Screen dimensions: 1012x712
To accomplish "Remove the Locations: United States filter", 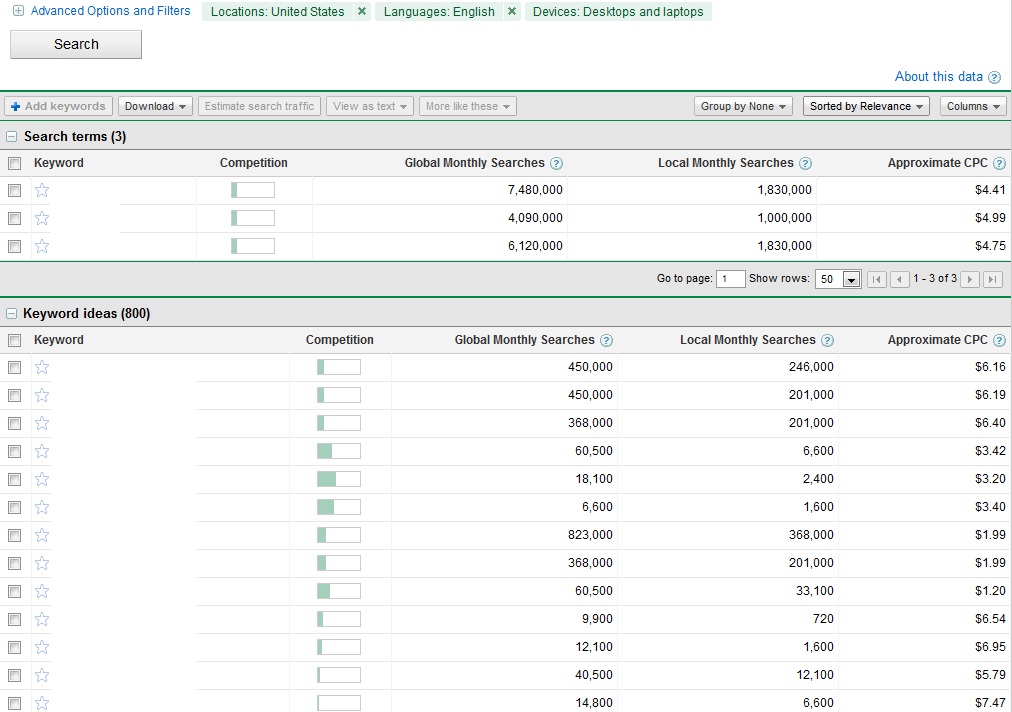I will click(x=362, y=12).
